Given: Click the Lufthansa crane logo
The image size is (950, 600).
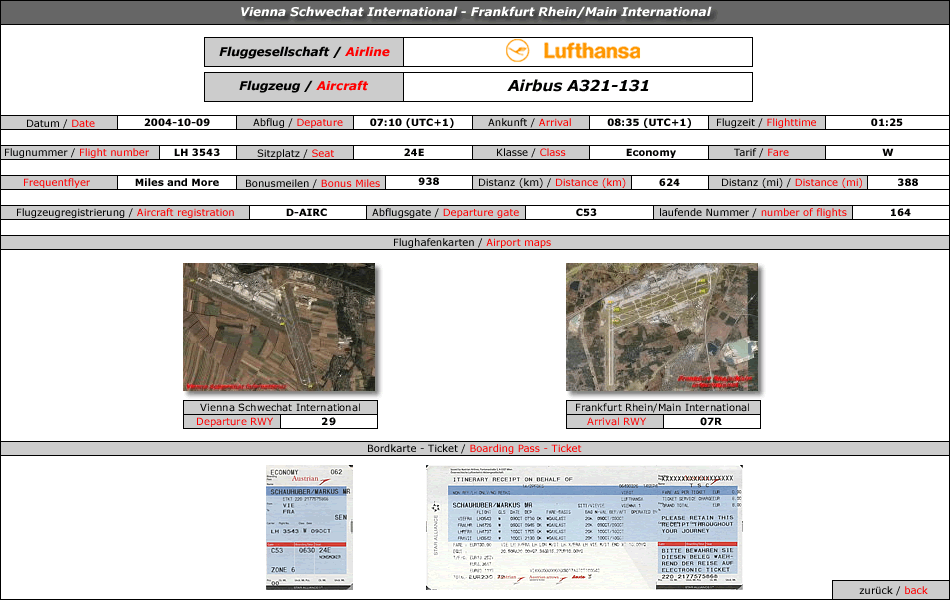Looking at the screenshot, I should pyautogui.click(x=517, y=51).
